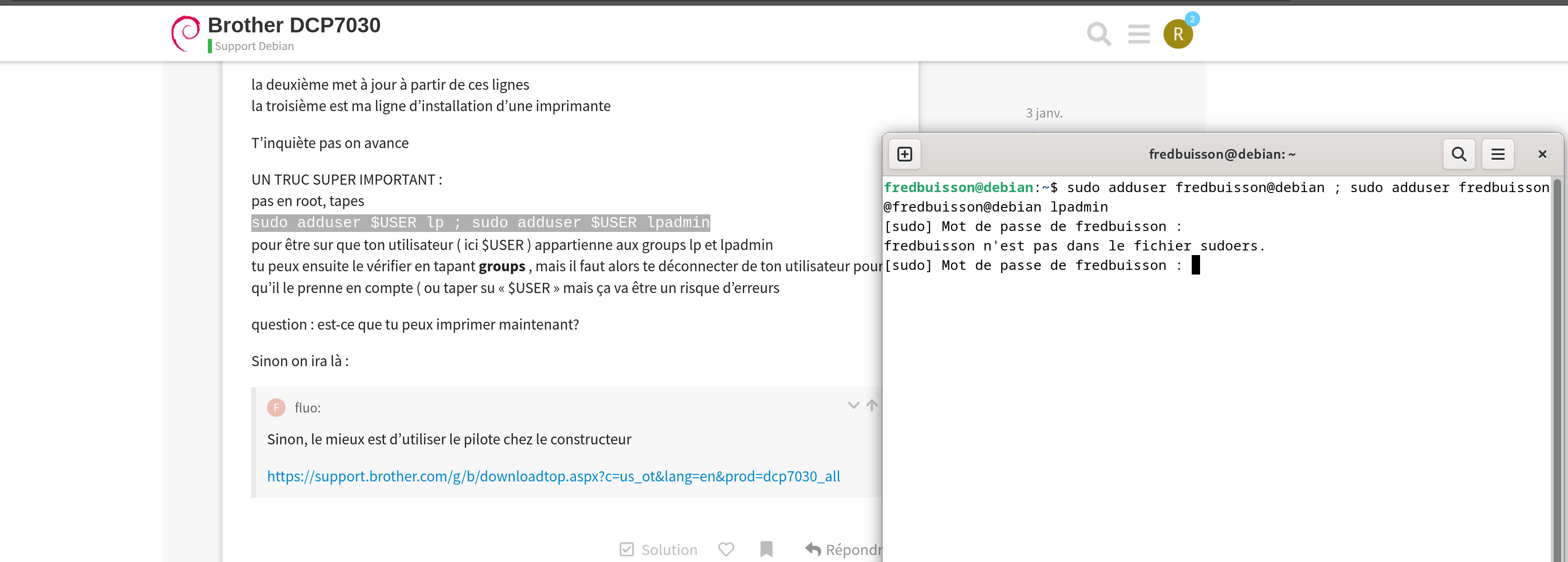
Task: Open the forum hamburger menu
Action: click(1138, 33)
